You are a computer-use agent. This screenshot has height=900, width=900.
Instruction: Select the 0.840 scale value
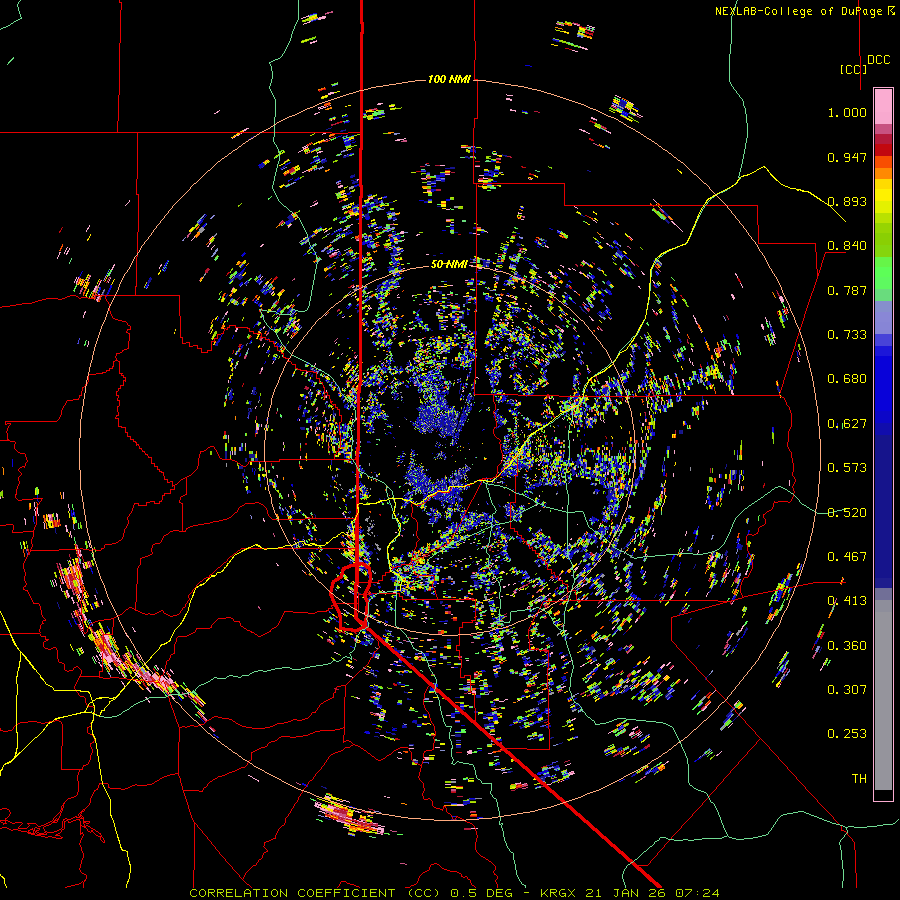pos(847,246)
